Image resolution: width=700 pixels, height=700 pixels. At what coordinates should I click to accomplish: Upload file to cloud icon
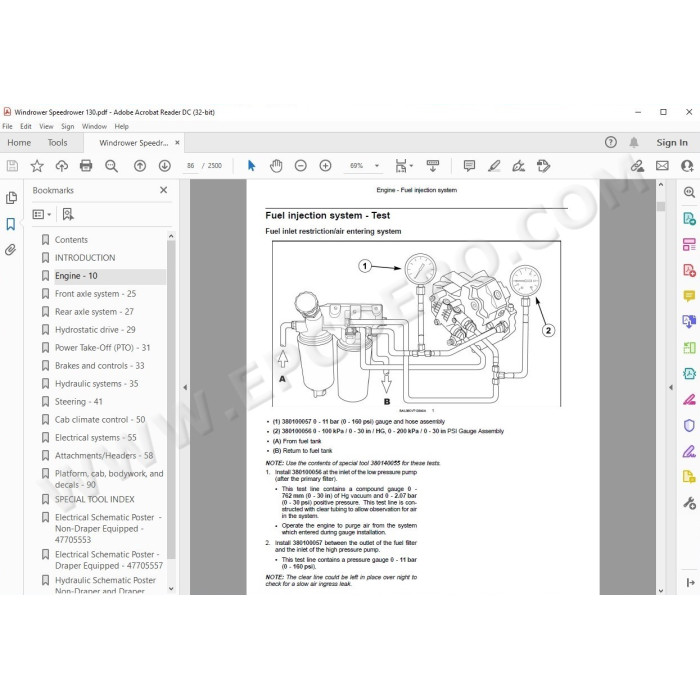tap(62, 166)
